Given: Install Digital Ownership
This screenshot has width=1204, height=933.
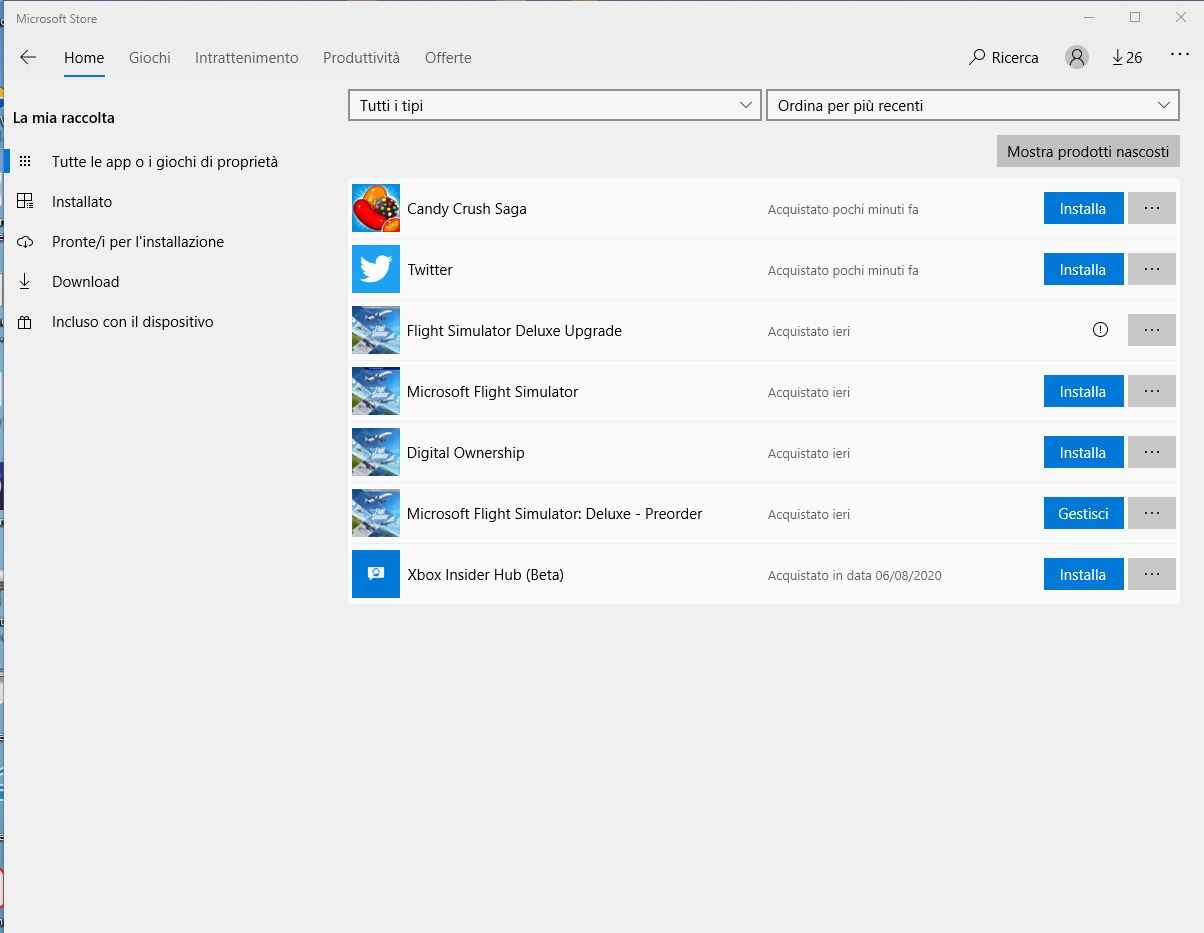Looking at the screenshot, I should tap(1084, 453).
